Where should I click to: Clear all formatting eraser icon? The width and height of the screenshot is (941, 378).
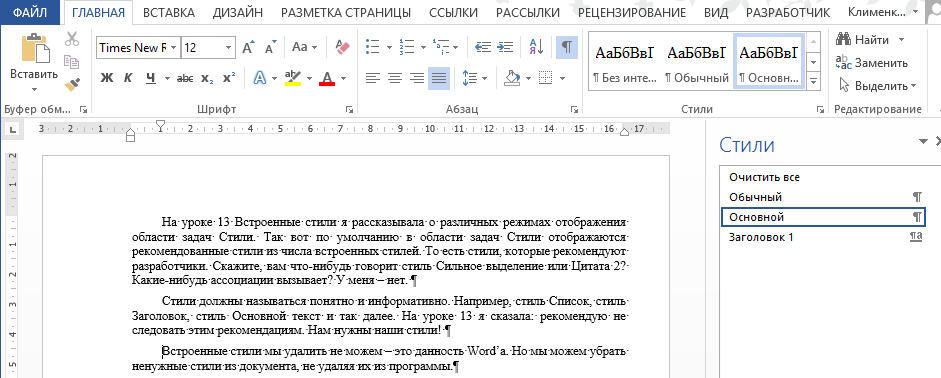click(x=343, y=47)
